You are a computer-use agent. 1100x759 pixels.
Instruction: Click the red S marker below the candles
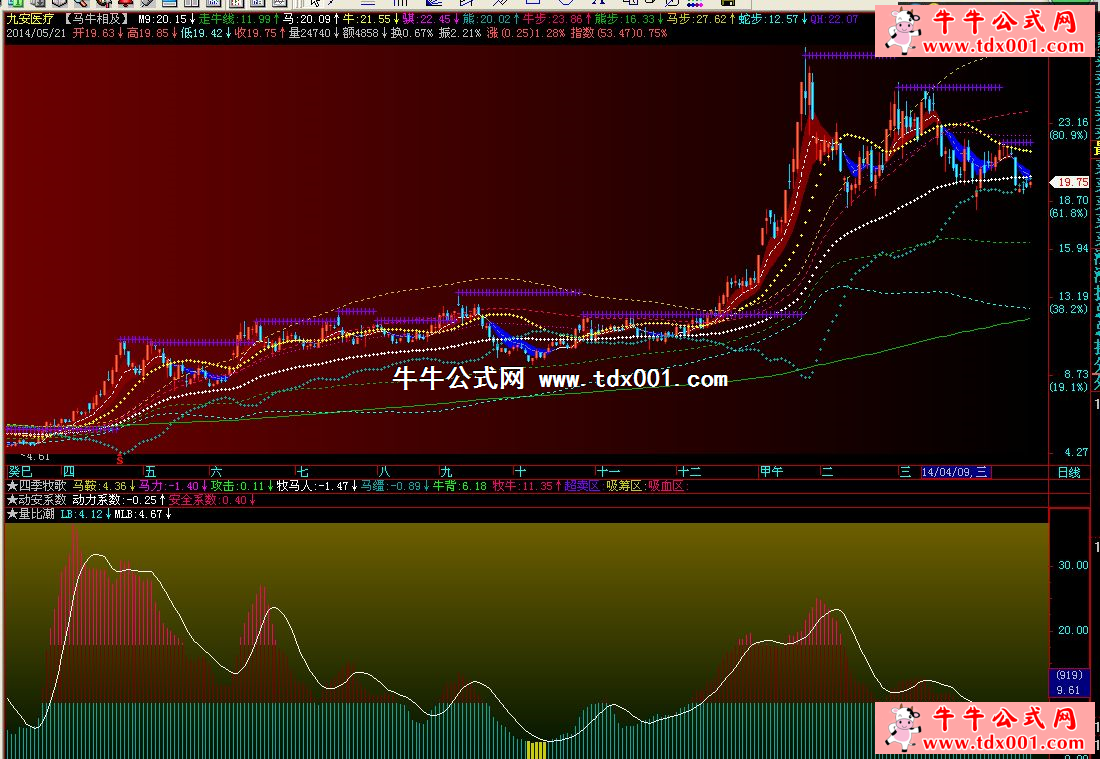[x=121, y=459]
